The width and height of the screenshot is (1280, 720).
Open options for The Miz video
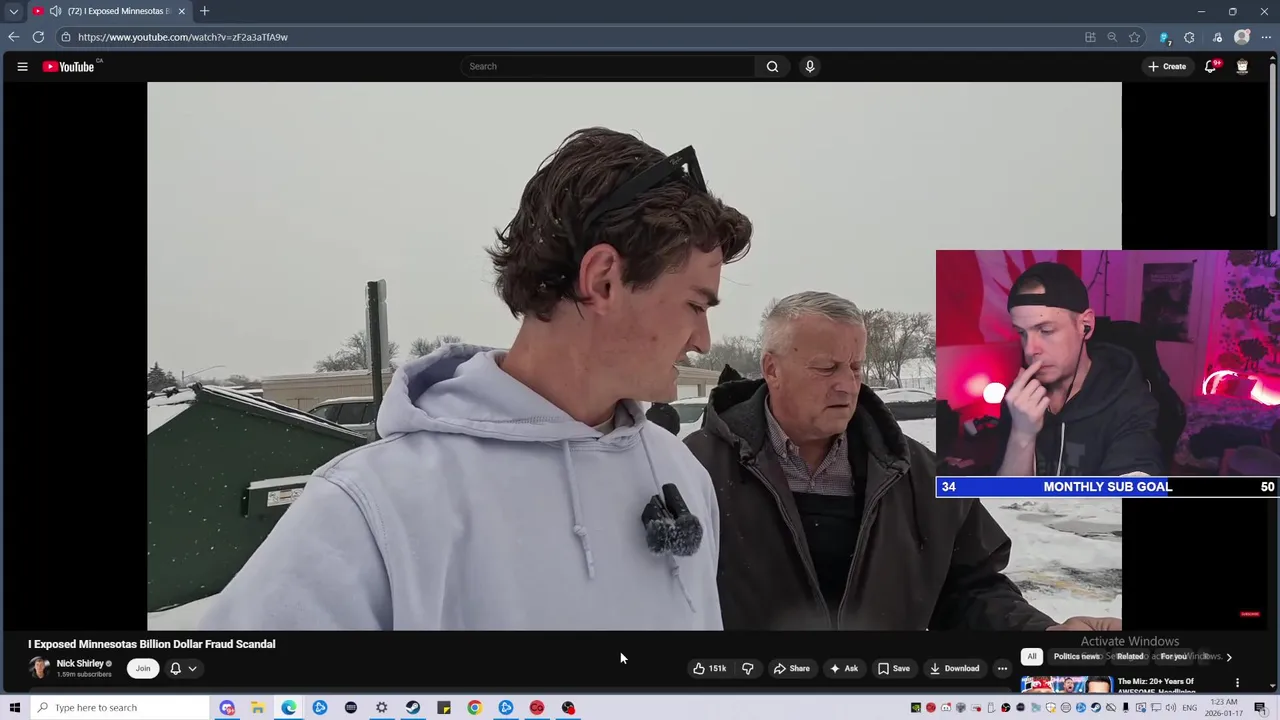tap(1237, 683)
